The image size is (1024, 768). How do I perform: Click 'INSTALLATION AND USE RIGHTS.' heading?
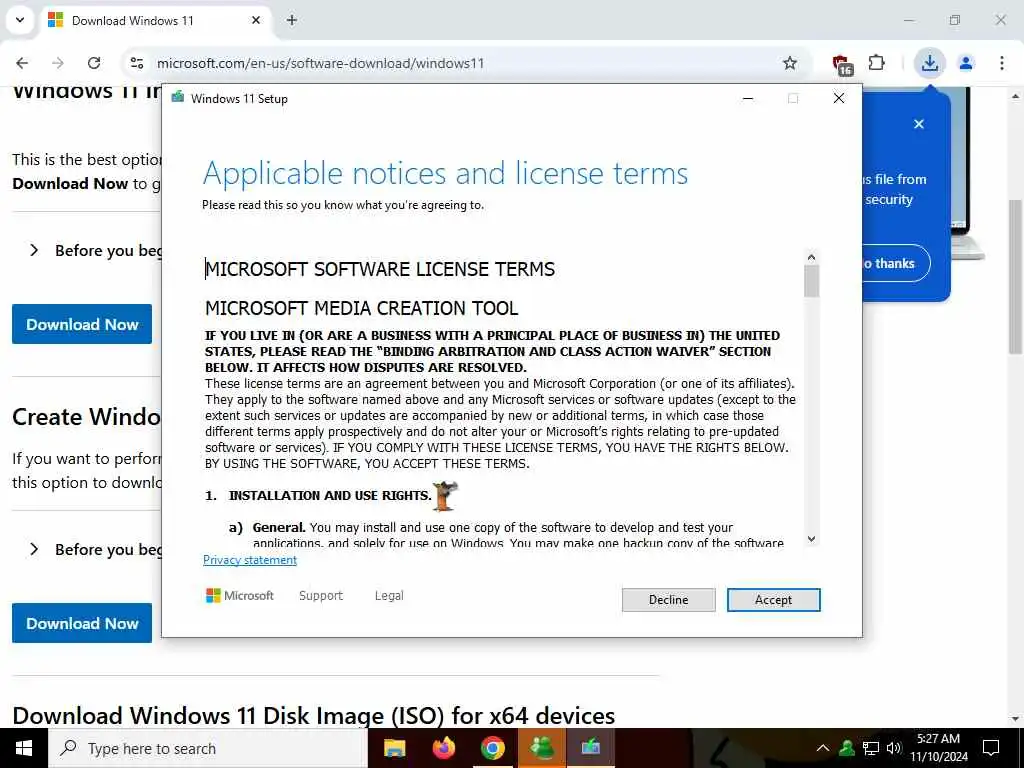point(330,496)
